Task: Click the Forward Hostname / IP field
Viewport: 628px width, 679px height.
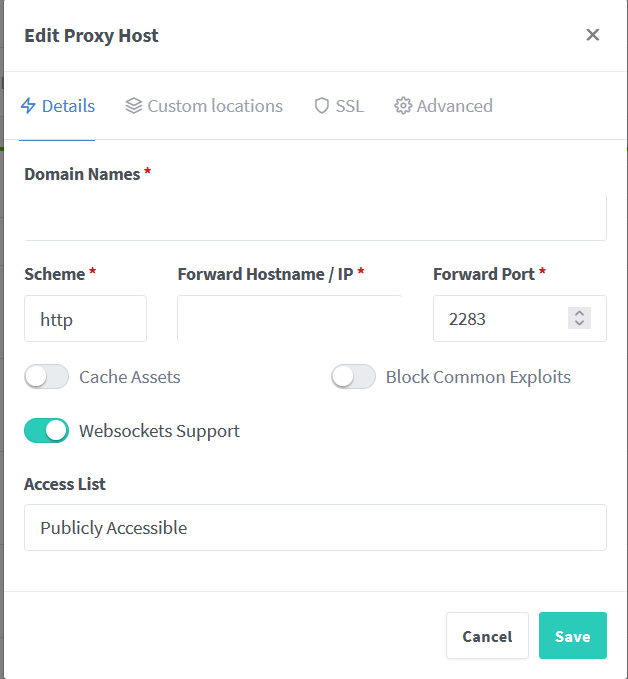Action: pyautogui.click(x=290, y=319)
